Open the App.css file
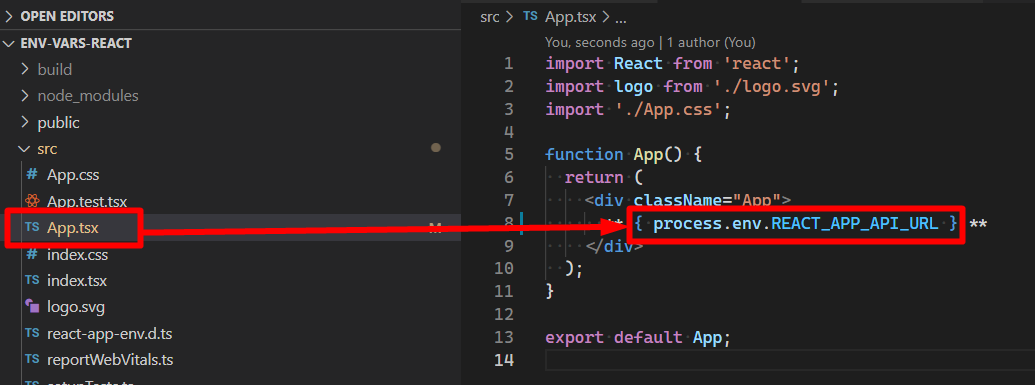The height and width of the screenshot is (385, 1035). point(73,175)
